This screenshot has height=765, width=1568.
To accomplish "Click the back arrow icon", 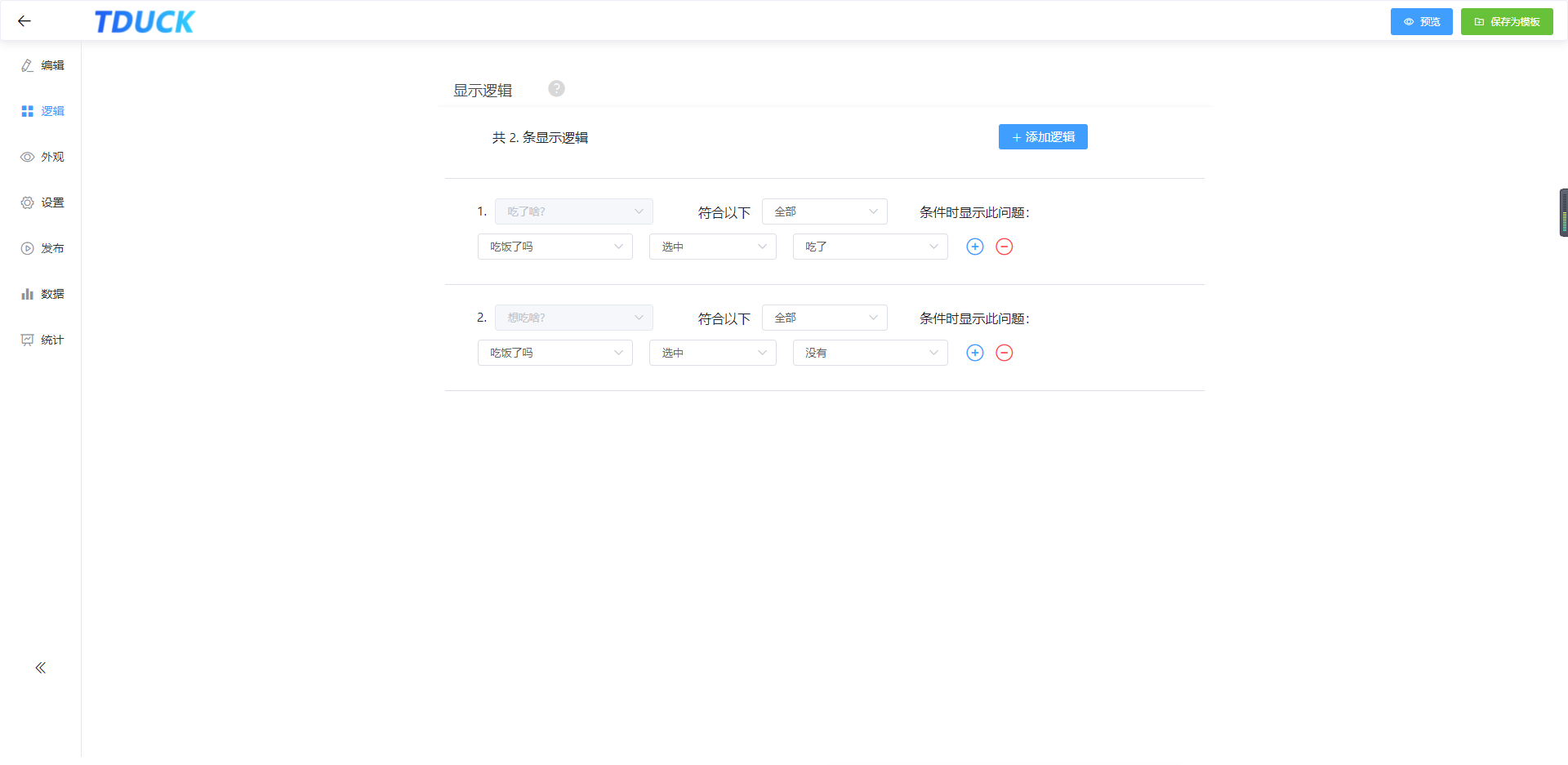I will point(24,21).
